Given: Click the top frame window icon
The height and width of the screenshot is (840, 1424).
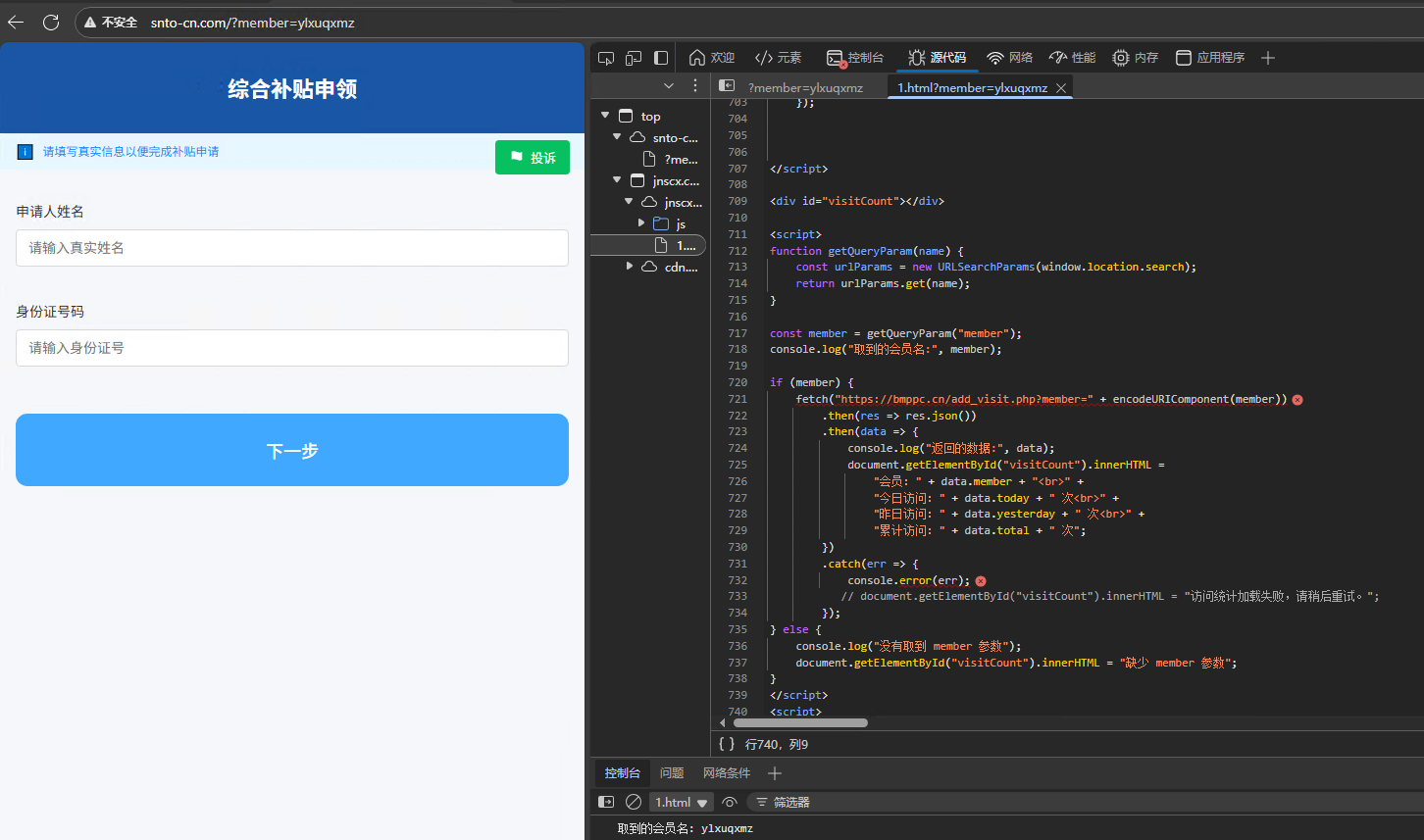Looking at the screenshot, I should pyautogui.click(x=626, y=116).
